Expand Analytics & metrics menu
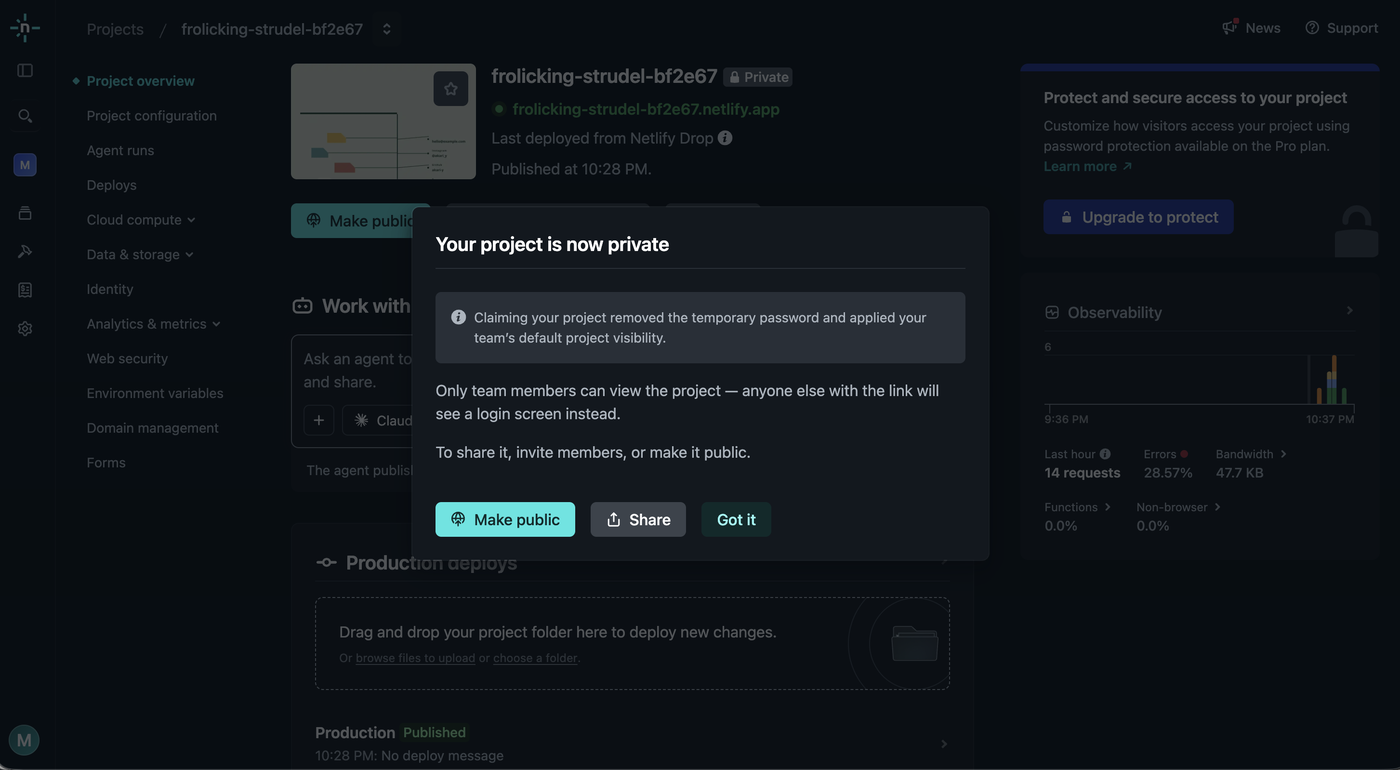The height and width of the screenshot is (770, 1400). pos(154,324)
